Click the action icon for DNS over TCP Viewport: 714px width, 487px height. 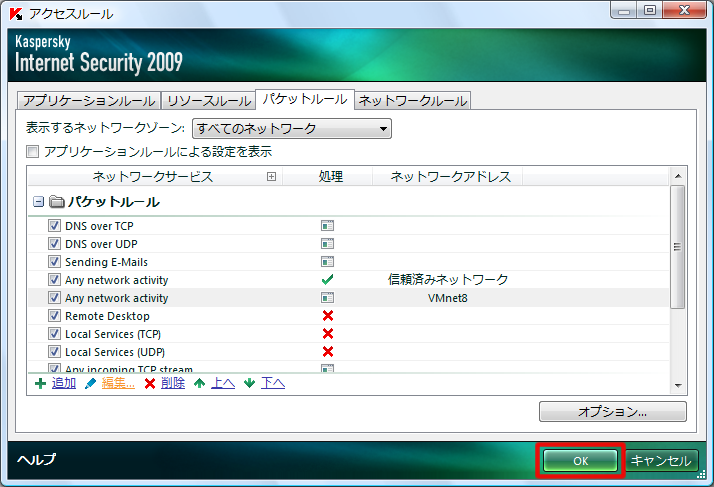point(327,226)
